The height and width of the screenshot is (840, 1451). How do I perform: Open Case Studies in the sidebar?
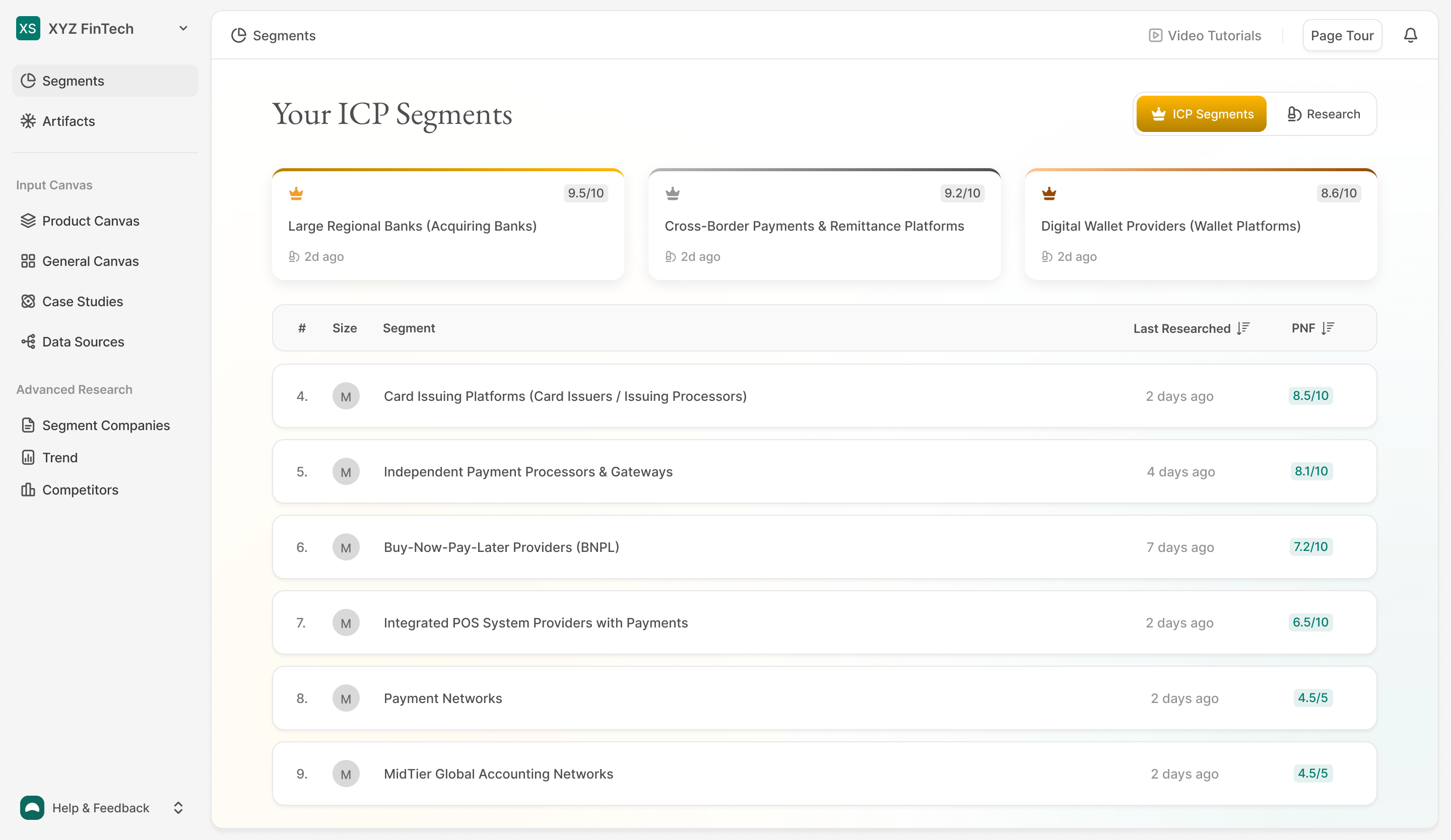point(82,302)
